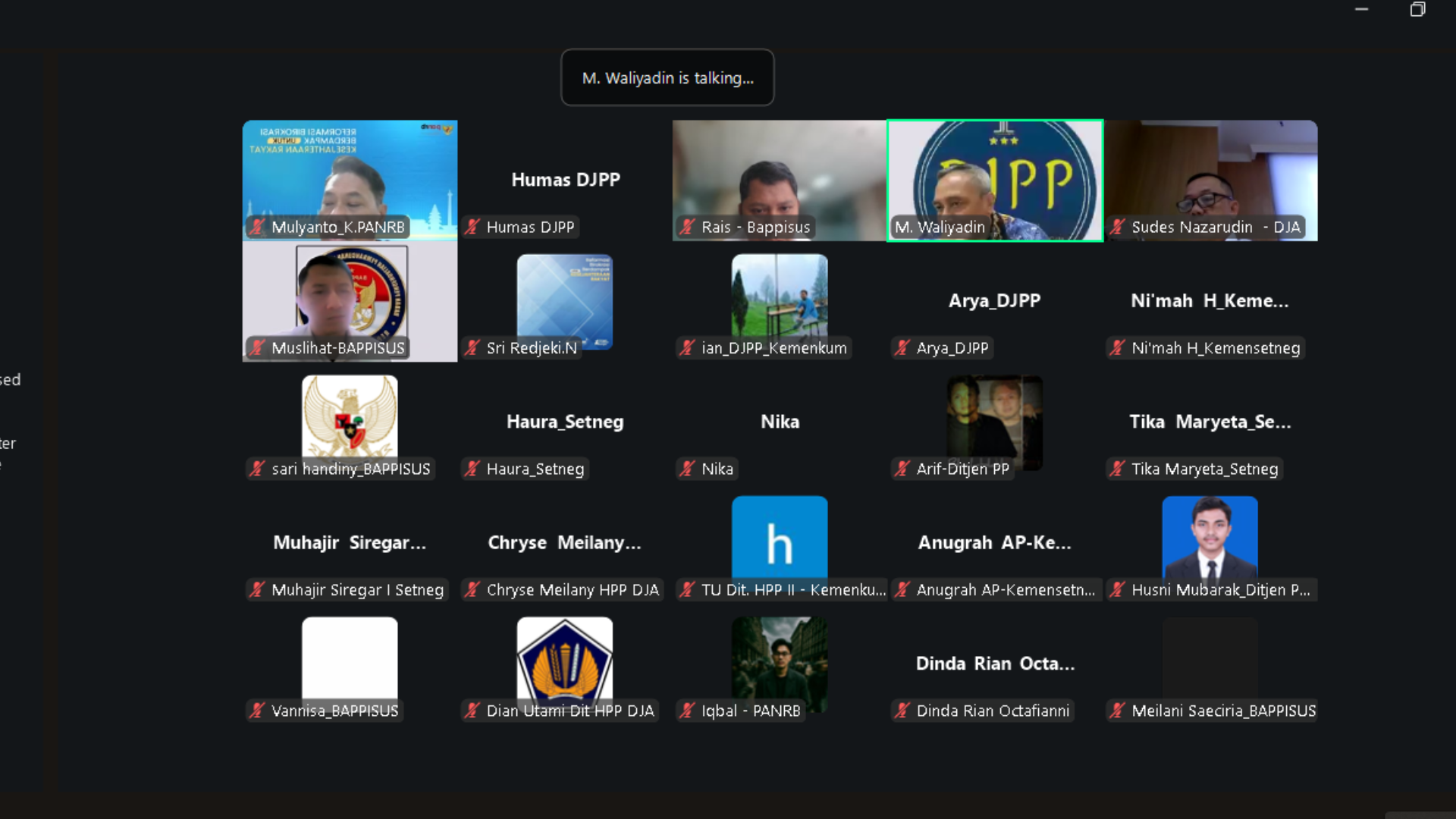Click muted mic icon beside Muslihat-BAPPISUS
The image size is (1456, 819).
(x=257, y=348)
